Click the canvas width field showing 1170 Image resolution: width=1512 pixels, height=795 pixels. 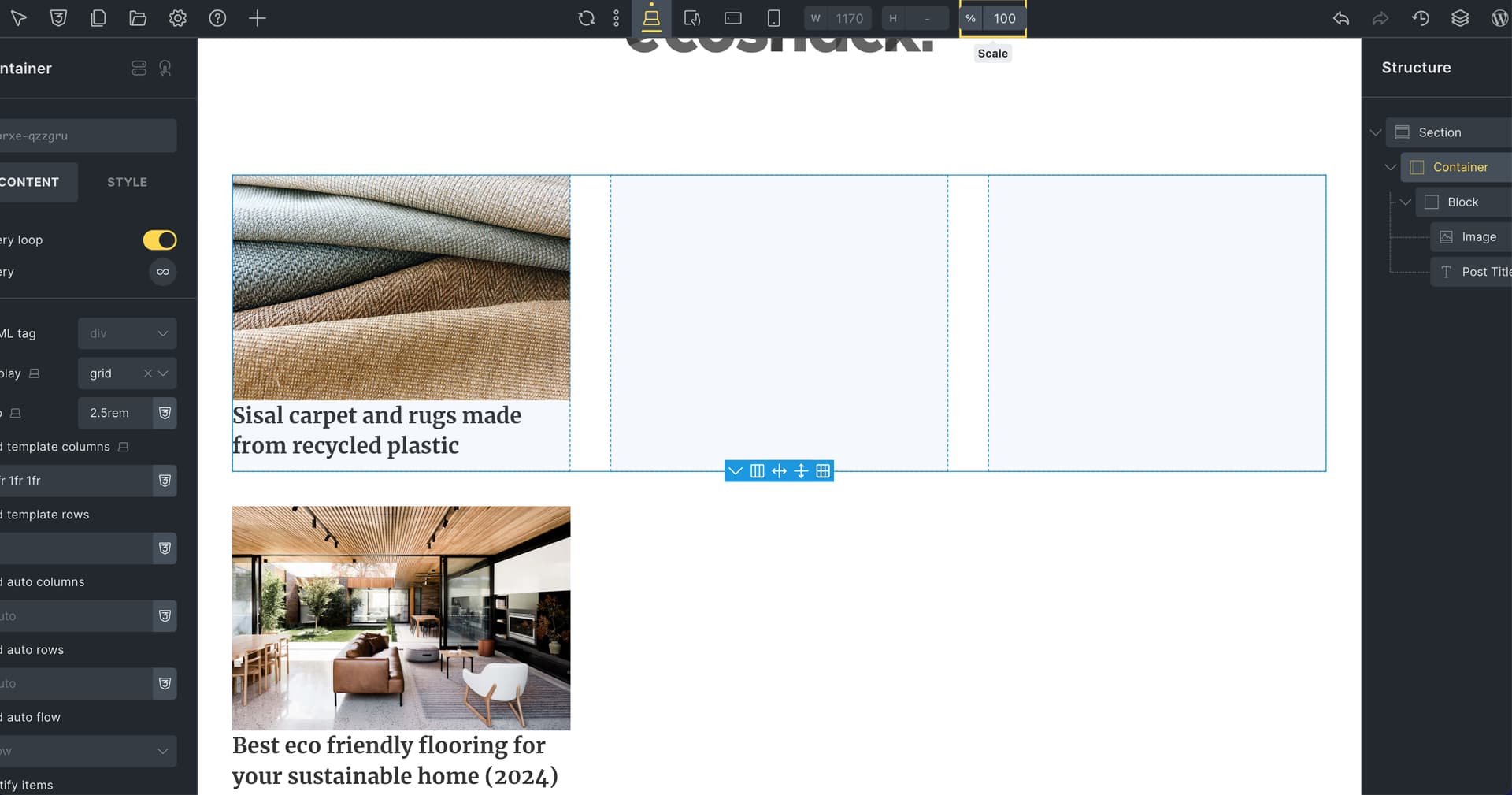coord(849,18)
